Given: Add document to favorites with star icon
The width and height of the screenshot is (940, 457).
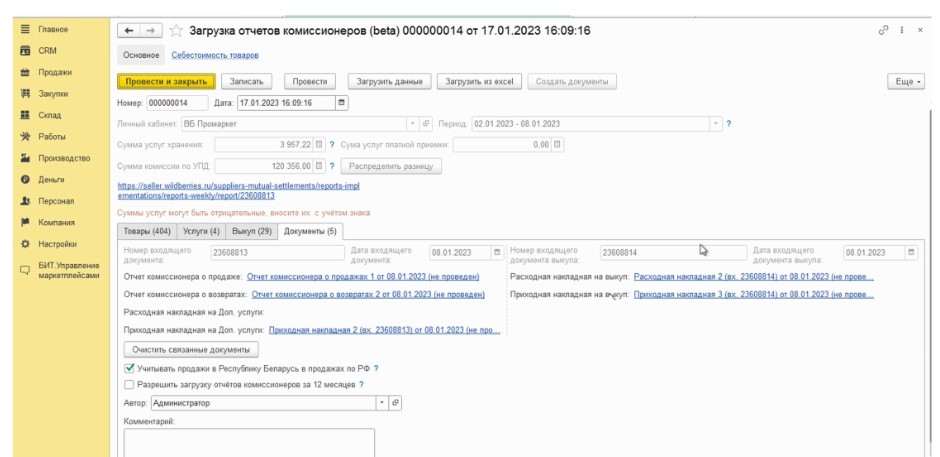Looking at the screenshot, I should pos(175,31).
